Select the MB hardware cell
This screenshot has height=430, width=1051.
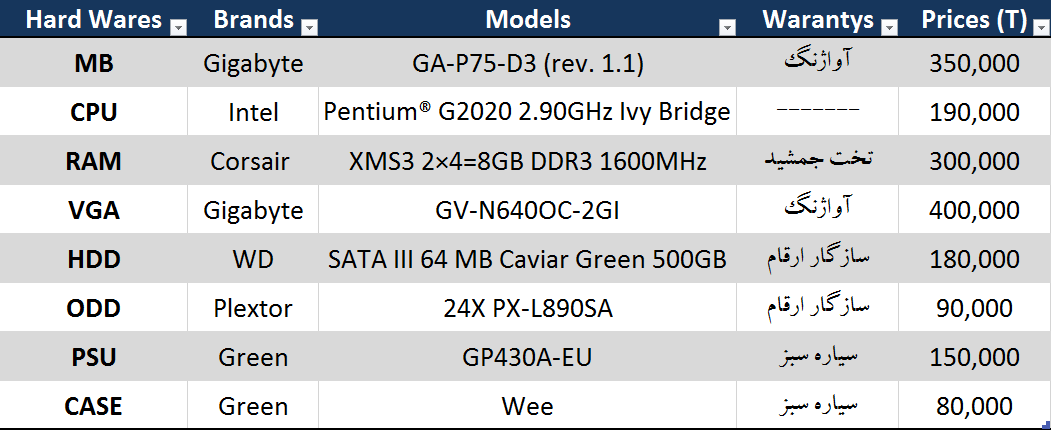pyautogui.click(x=94, y=64)
